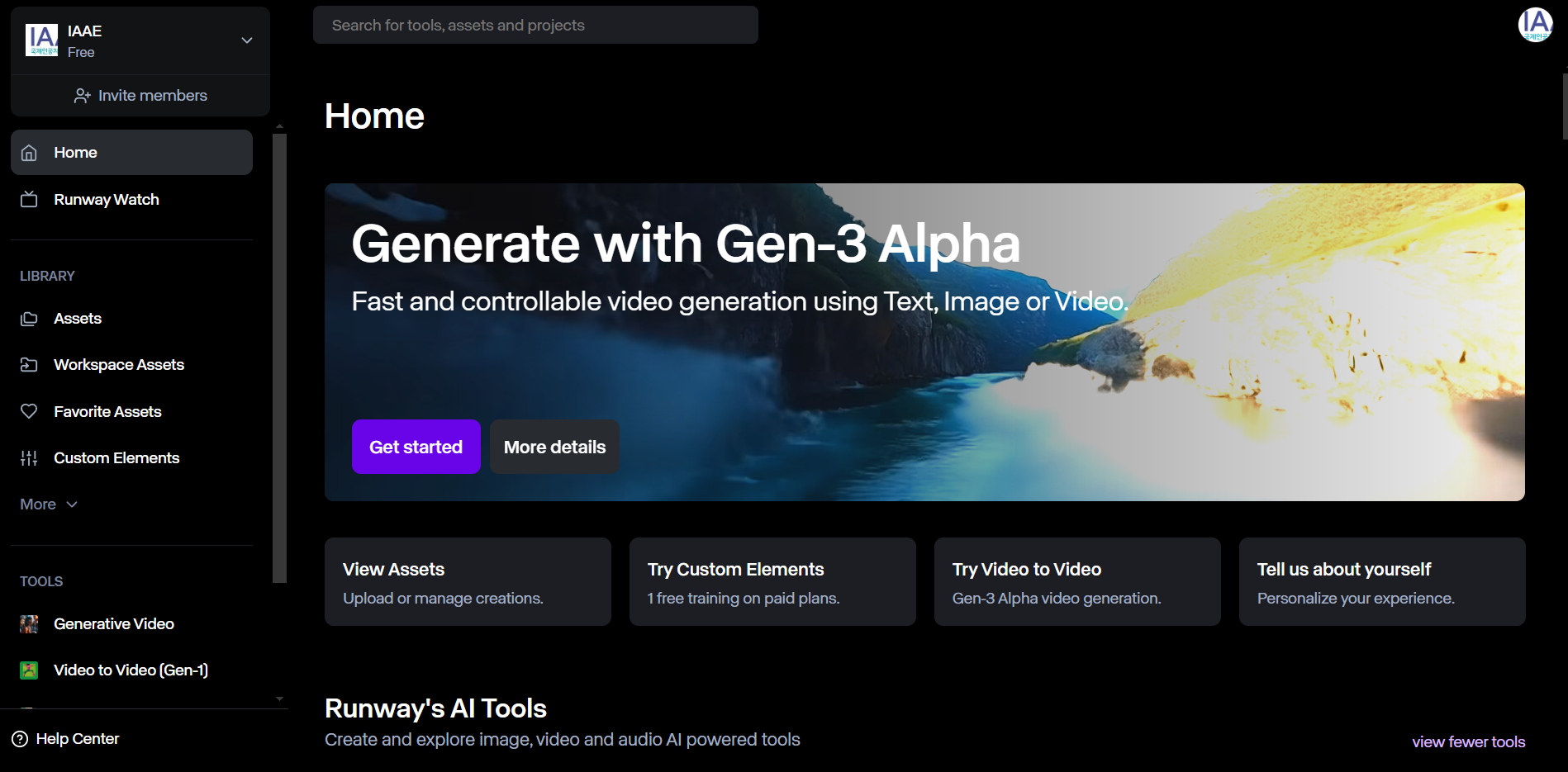The width and height of the screenshot is (1568, 772).
Task: Click the Invite members button
Action: point(140,96)
